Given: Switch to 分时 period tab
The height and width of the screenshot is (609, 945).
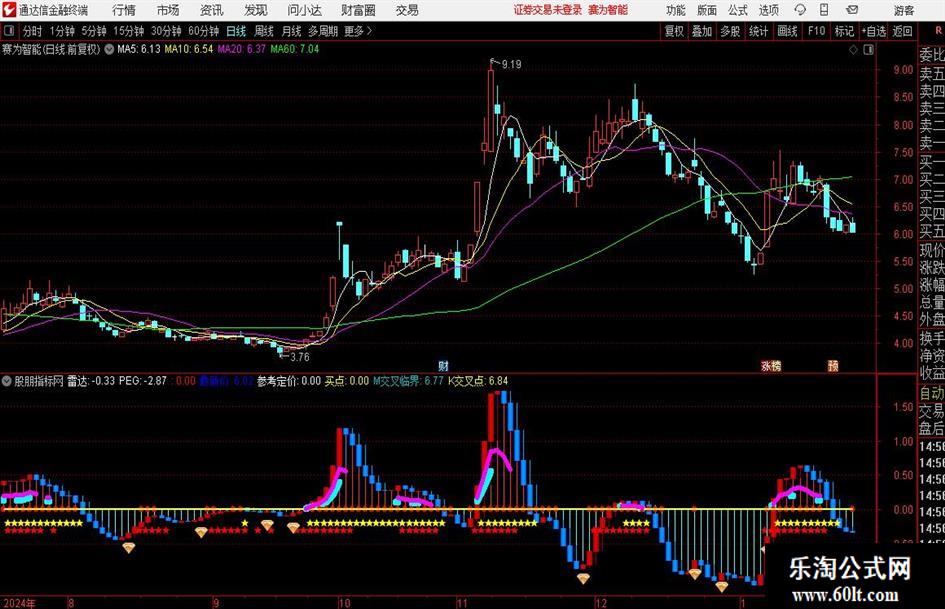Looking at the screenshot, I should 32,31.
